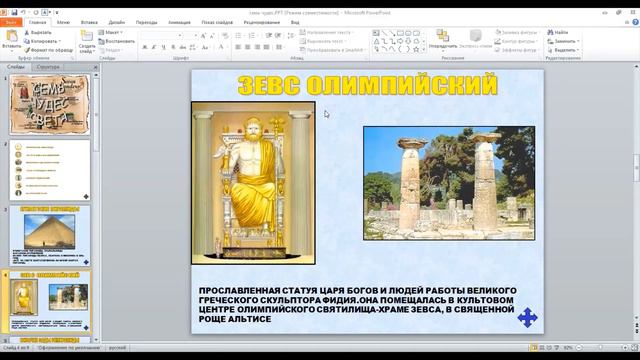Click the font color A icon
The height and width of the screenshot is (360, 640).
[x=221, y=47]
